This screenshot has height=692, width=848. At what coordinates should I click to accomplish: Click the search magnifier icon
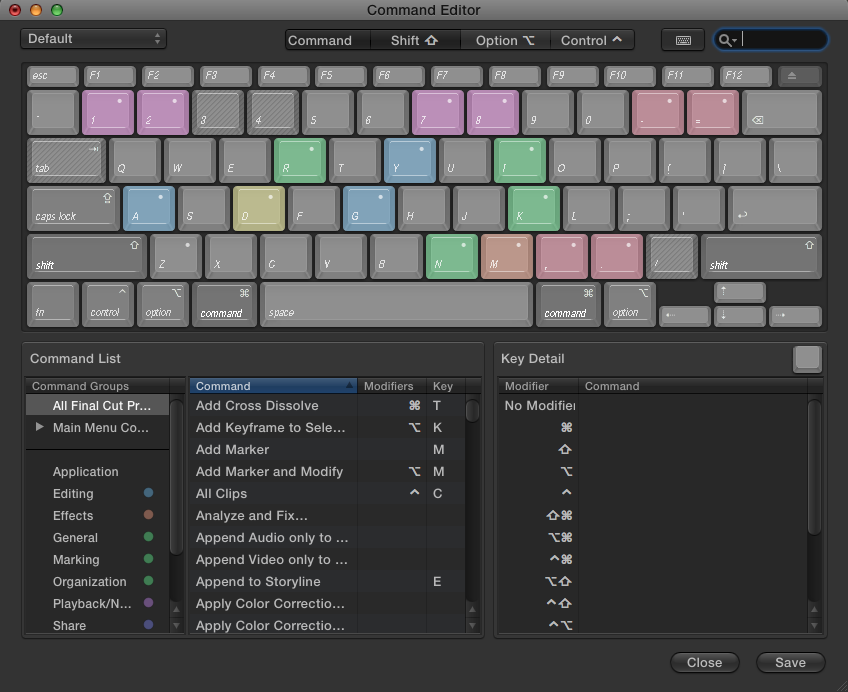(725, 40)
